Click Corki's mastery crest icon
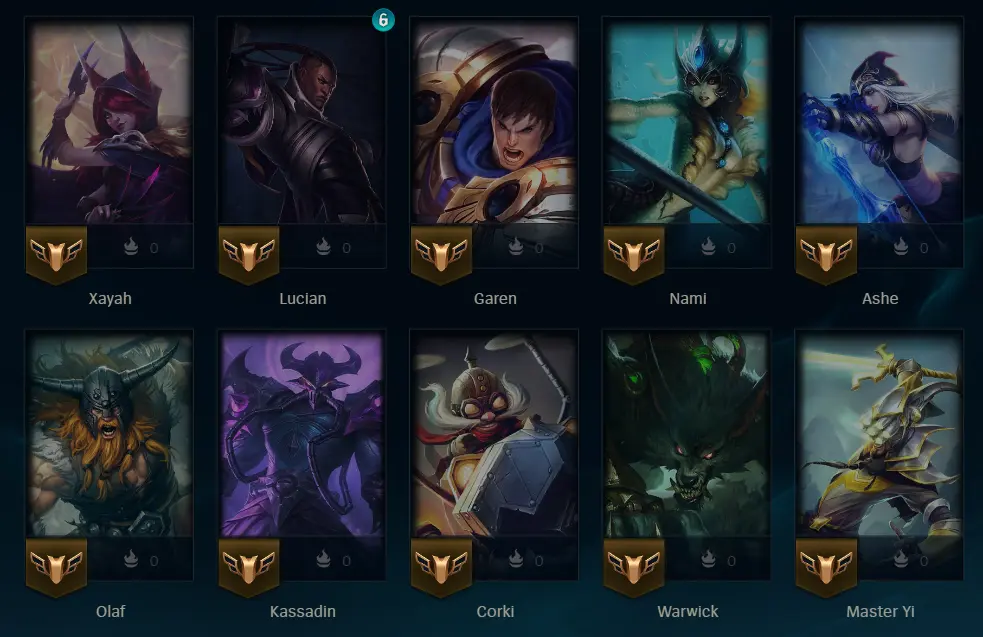 (441, 567)
